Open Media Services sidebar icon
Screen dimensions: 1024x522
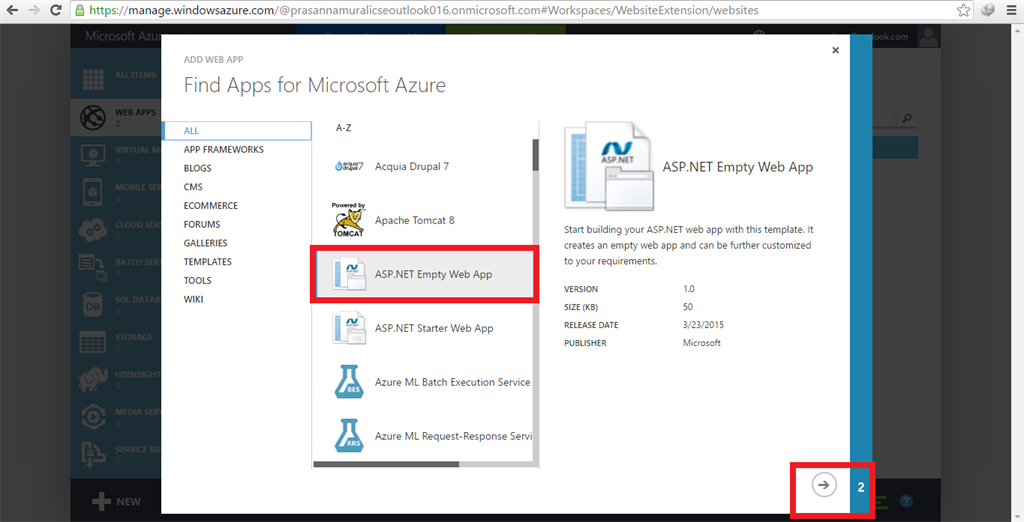pyautogui.click(x=93, y=417)
